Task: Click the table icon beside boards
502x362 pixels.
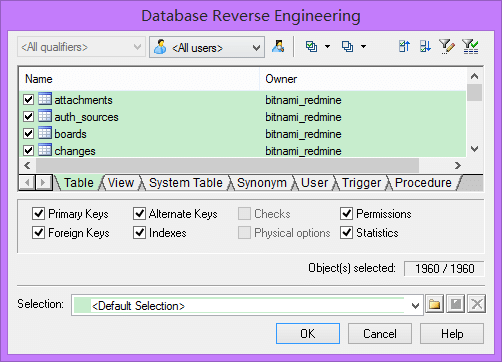Action: pyautogui.click(x=45, y=133)
